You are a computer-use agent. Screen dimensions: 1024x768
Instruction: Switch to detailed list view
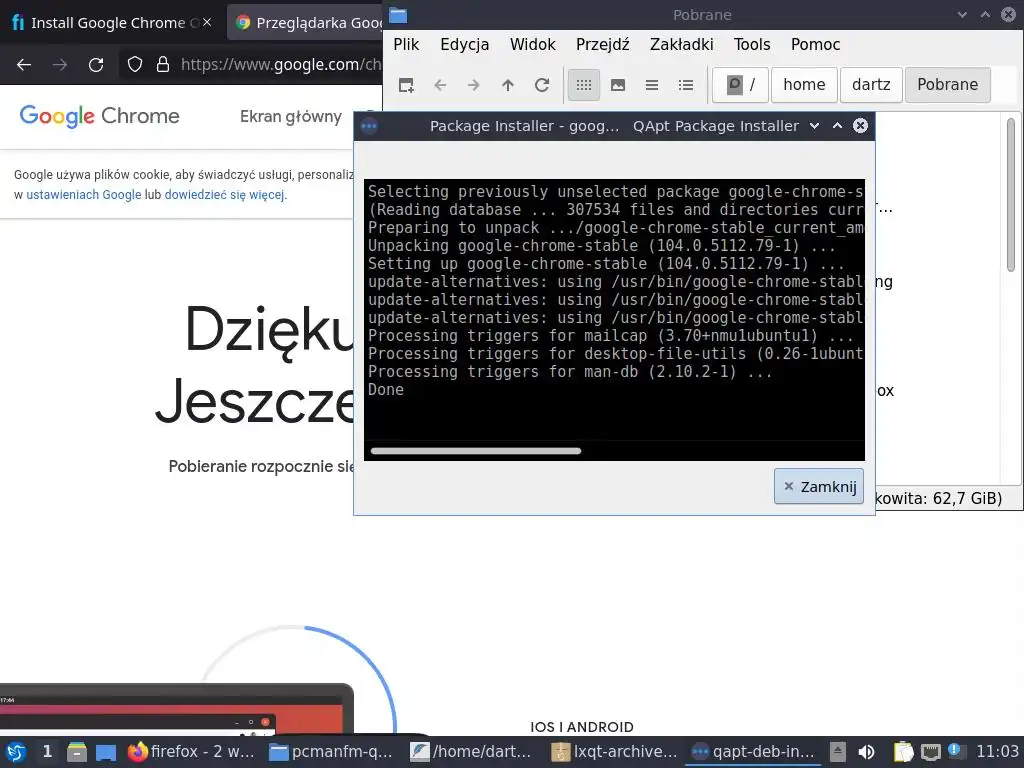click(686, 85)
